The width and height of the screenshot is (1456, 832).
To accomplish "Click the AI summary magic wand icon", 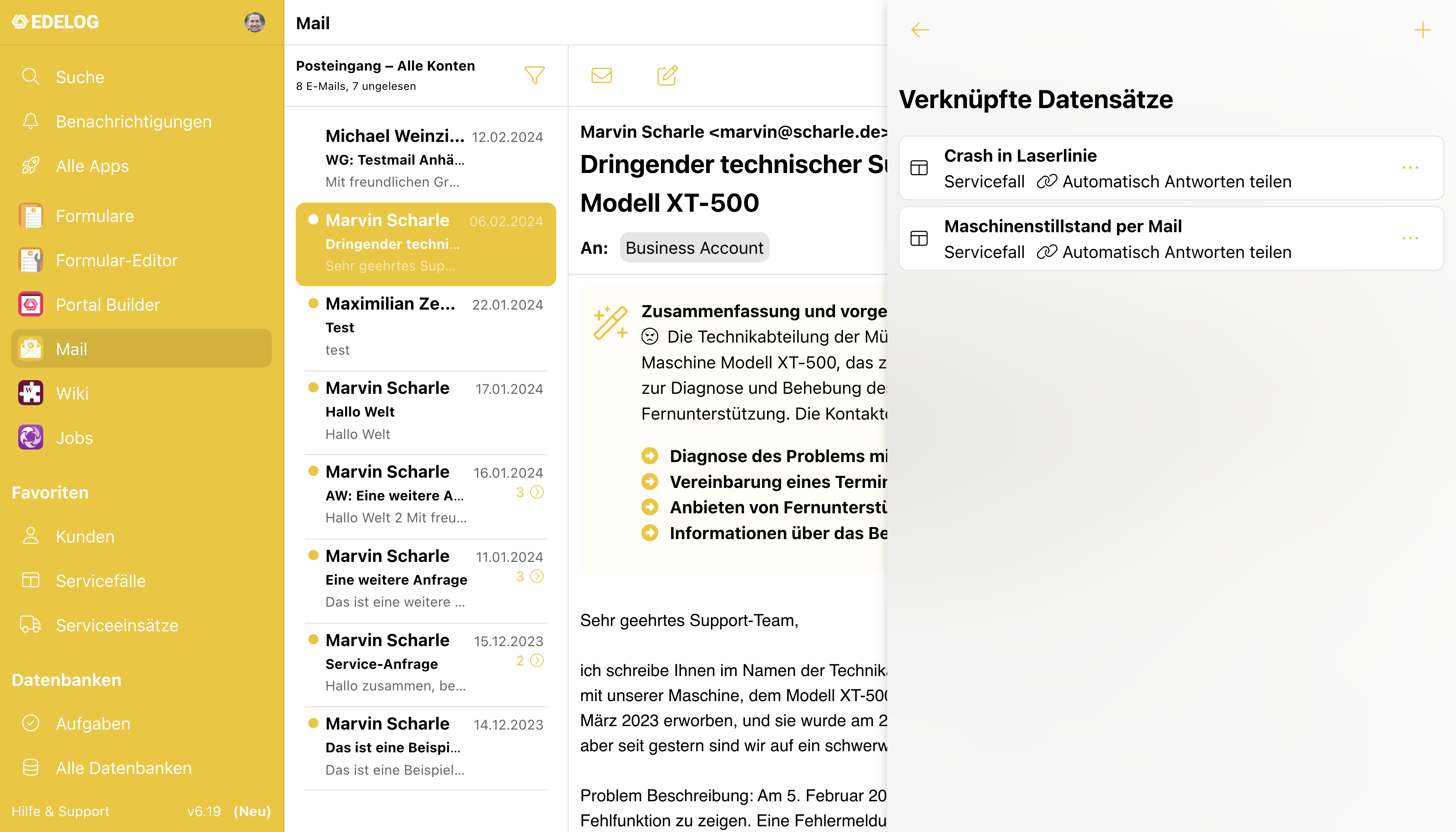I will (x=610, y=323).
